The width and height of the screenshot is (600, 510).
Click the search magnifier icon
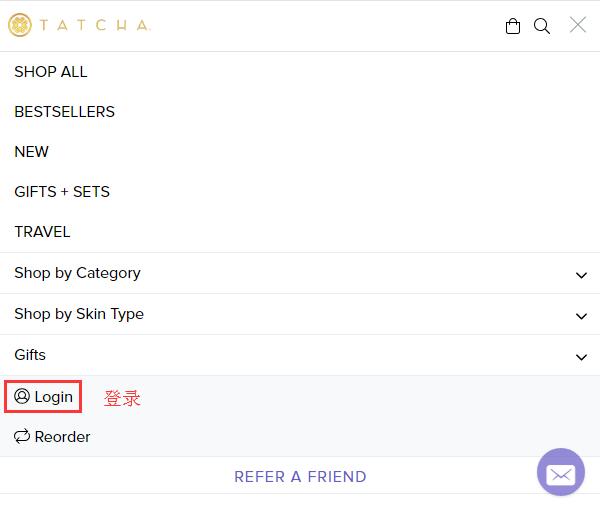point(542,26)
